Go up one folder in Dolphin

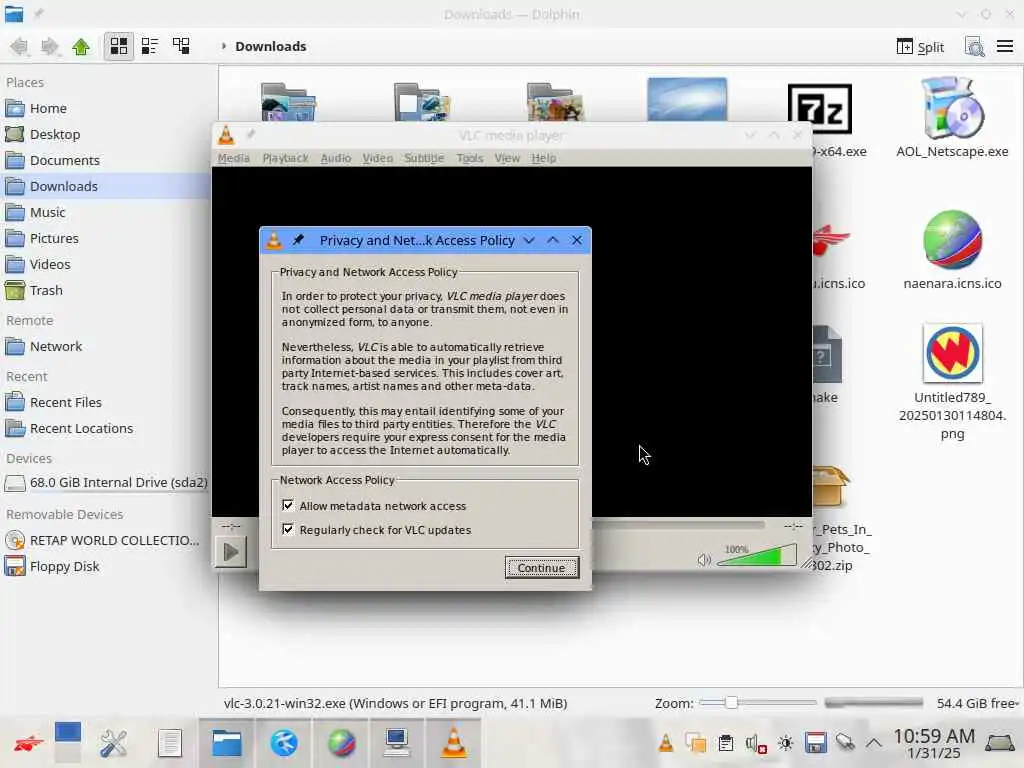(x=81, y=46)
